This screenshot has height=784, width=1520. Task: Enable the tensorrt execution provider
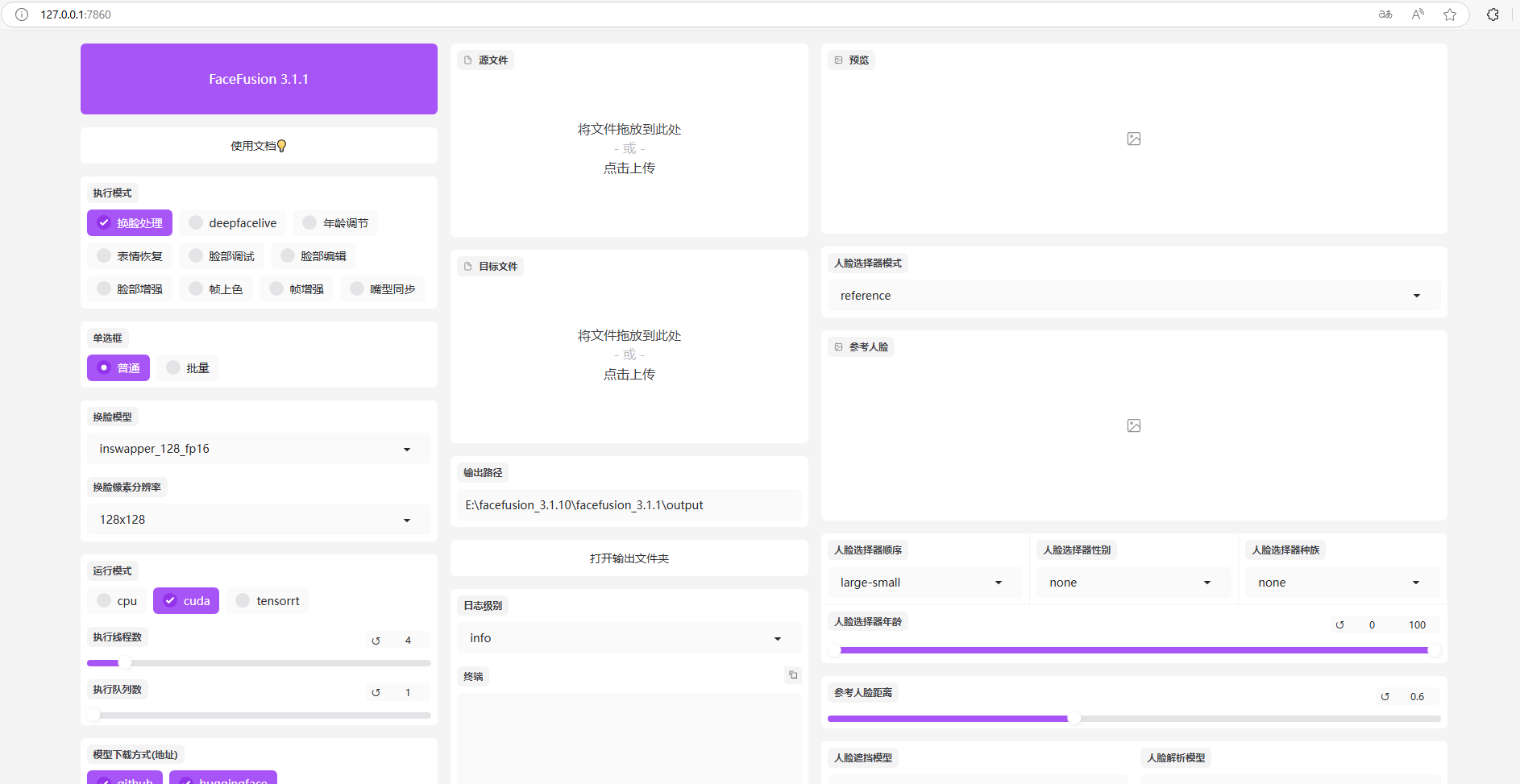point(268,601)
